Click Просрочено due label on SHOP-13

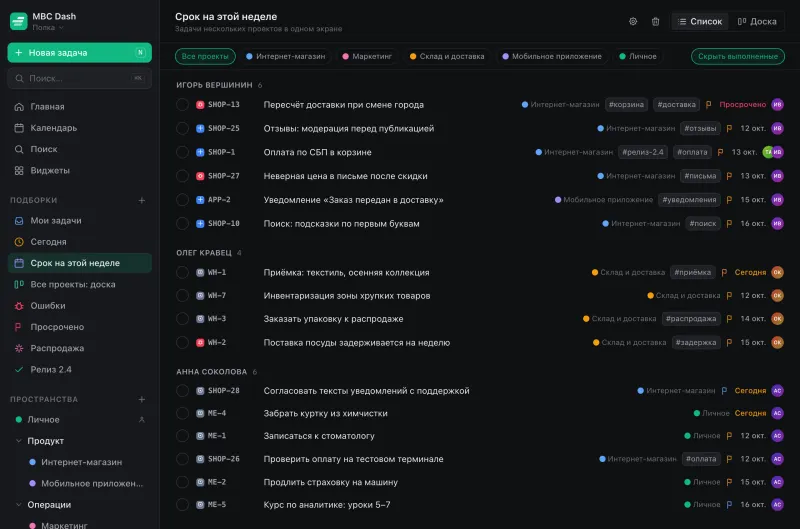pos(742,105)
